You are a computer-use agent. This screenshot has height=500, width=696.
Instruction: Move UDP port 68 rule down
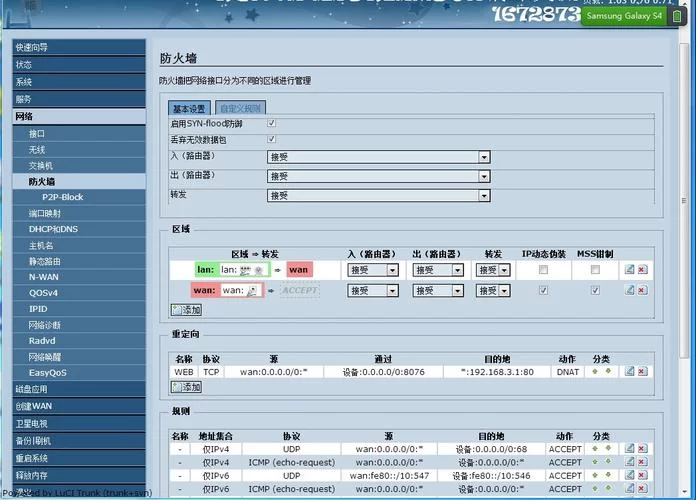(608, 448)
